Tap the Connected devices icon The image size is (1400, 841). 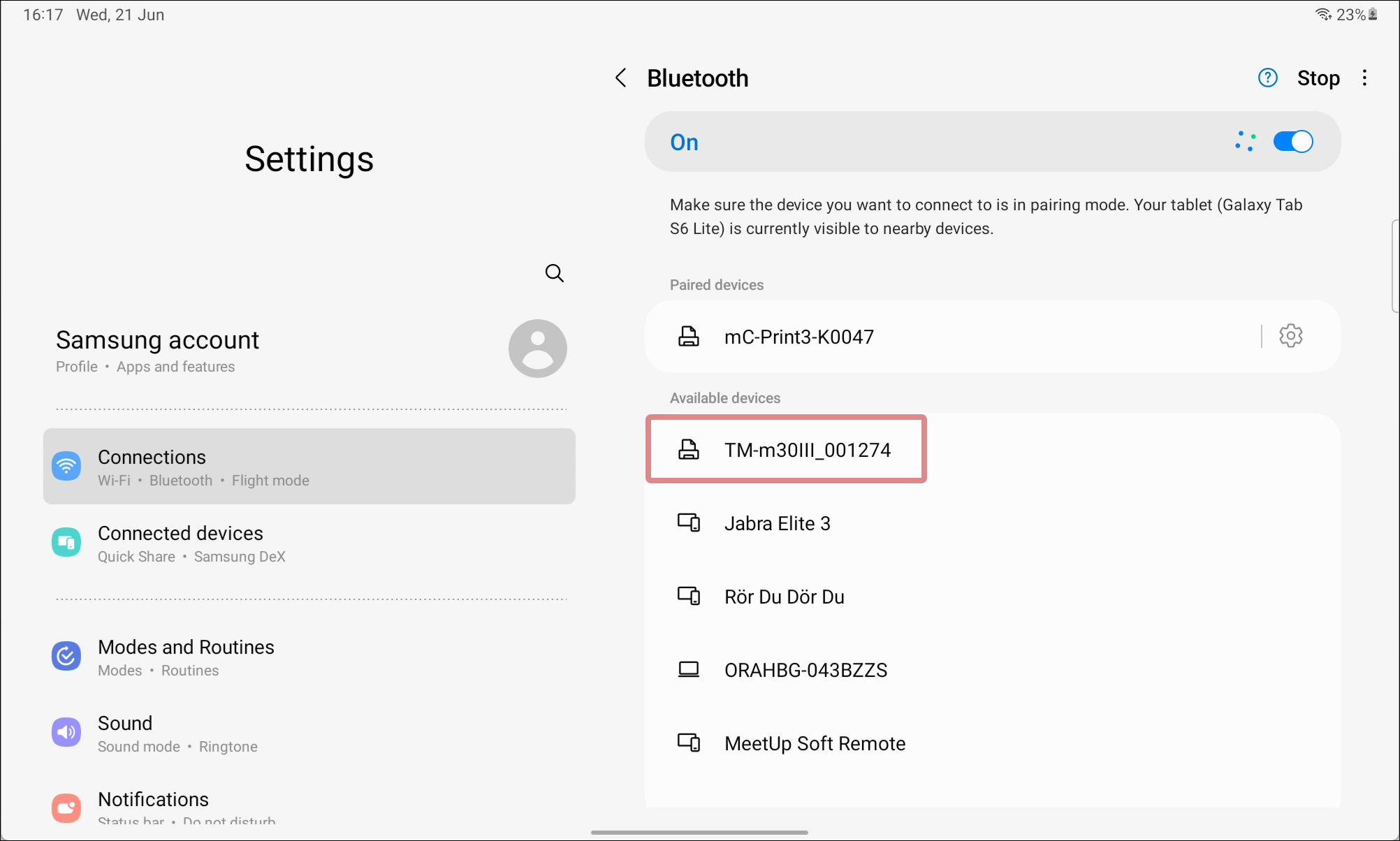point(66,542)
